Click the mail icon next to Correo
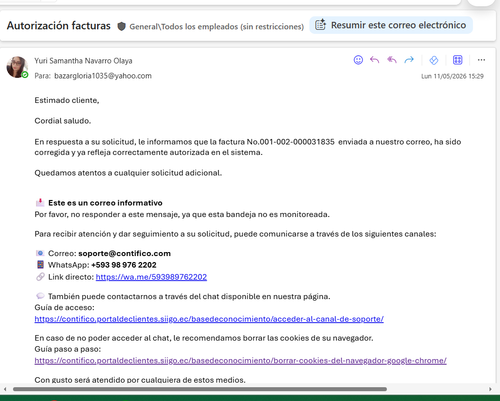Screen dimensions: 500x401 [x=40, y=253]
